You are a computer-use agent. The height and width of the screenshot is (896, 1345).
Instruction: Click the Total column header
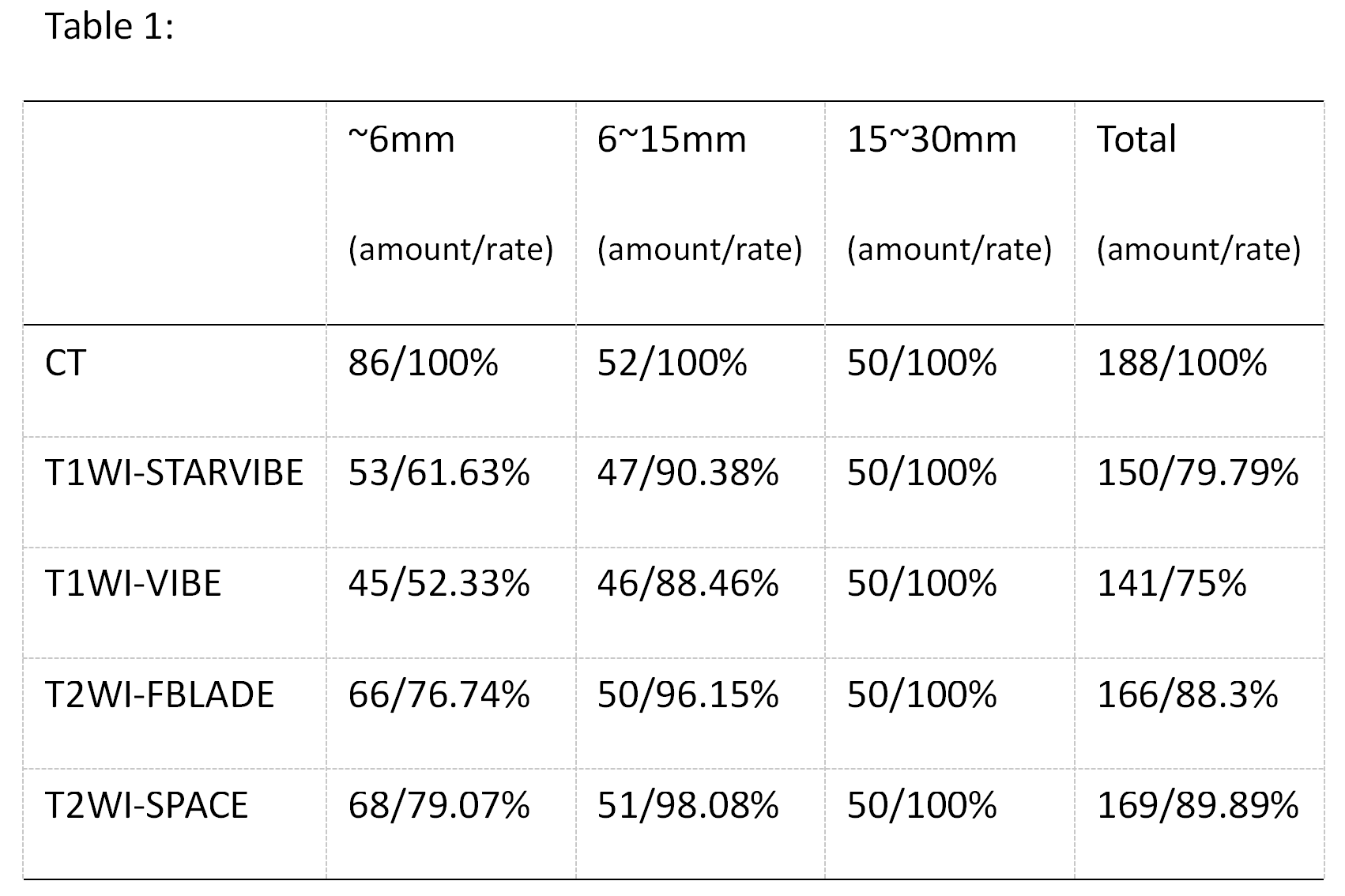click(1136, 140)
